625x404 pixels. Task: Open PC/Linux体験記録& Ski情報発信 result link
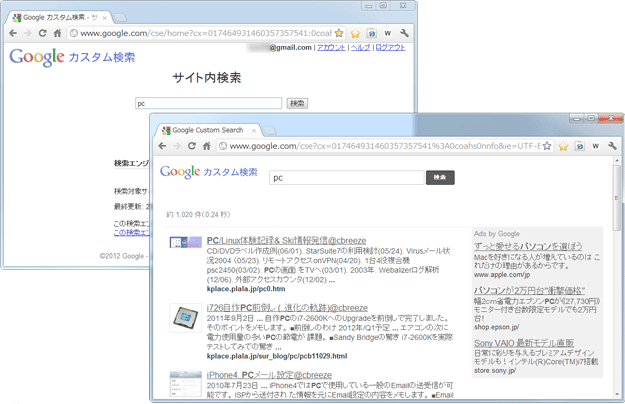[286, 240]
